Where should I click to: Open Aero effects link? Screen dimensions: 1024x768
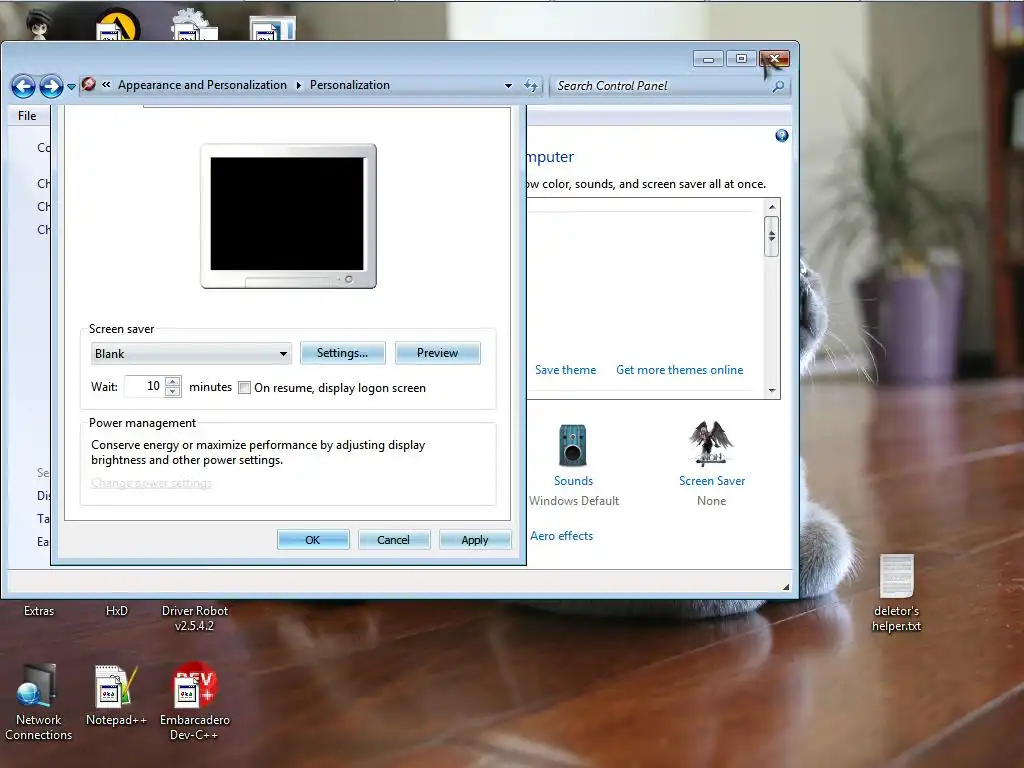(562, 536)
